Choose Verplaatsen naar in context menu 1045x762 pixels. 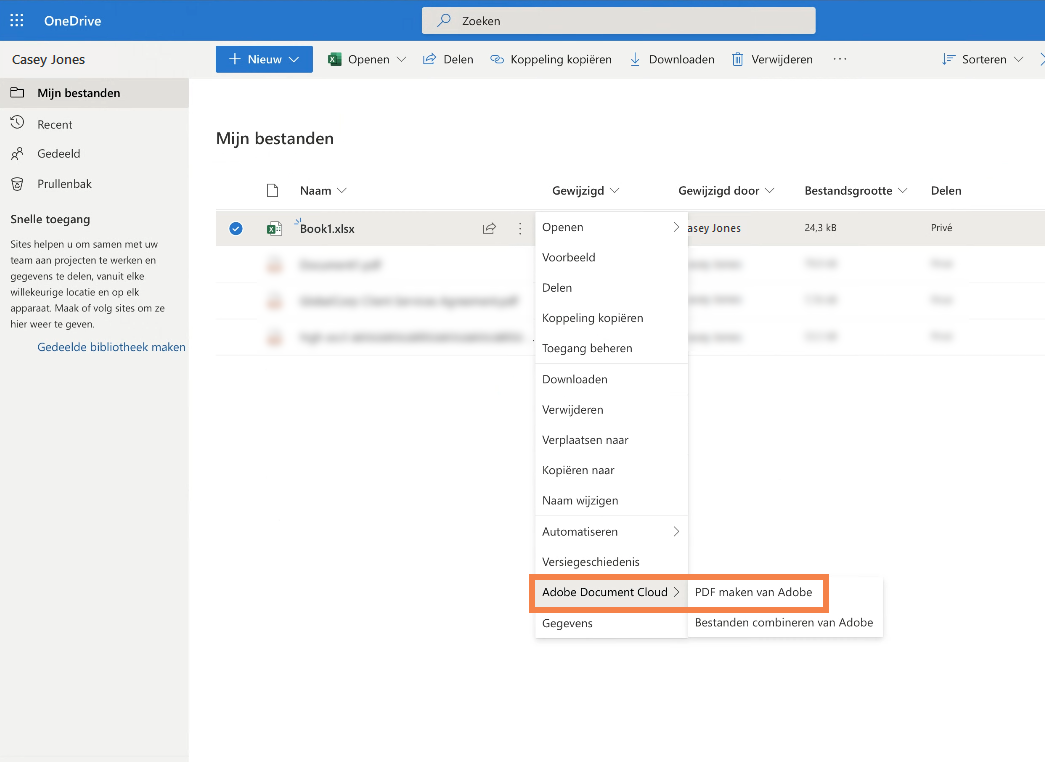(611, 440)
